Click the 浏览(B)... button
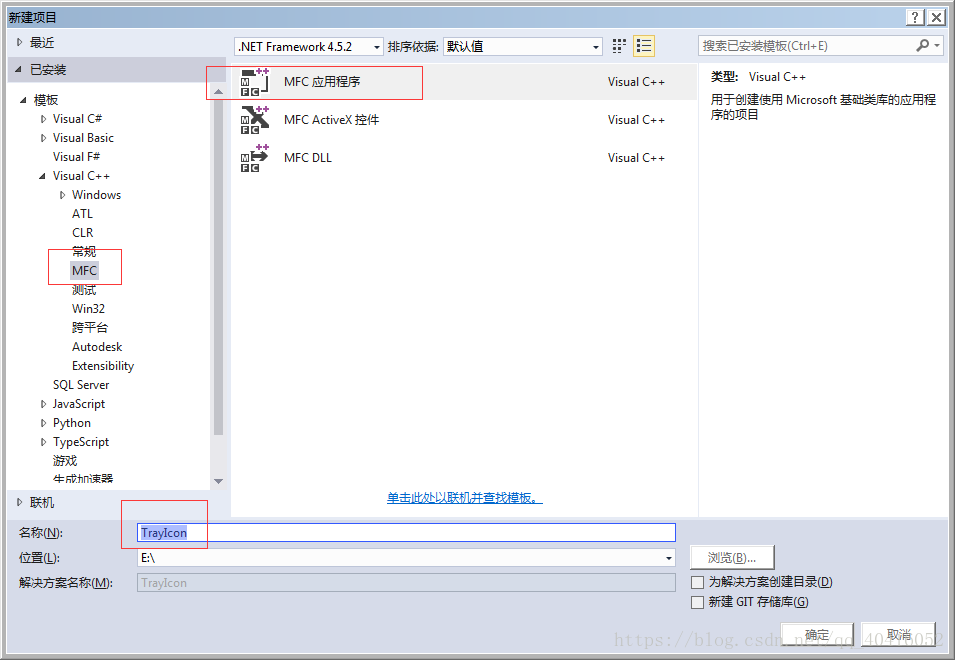Screen dimensions: 955x660 coord(732,557)
